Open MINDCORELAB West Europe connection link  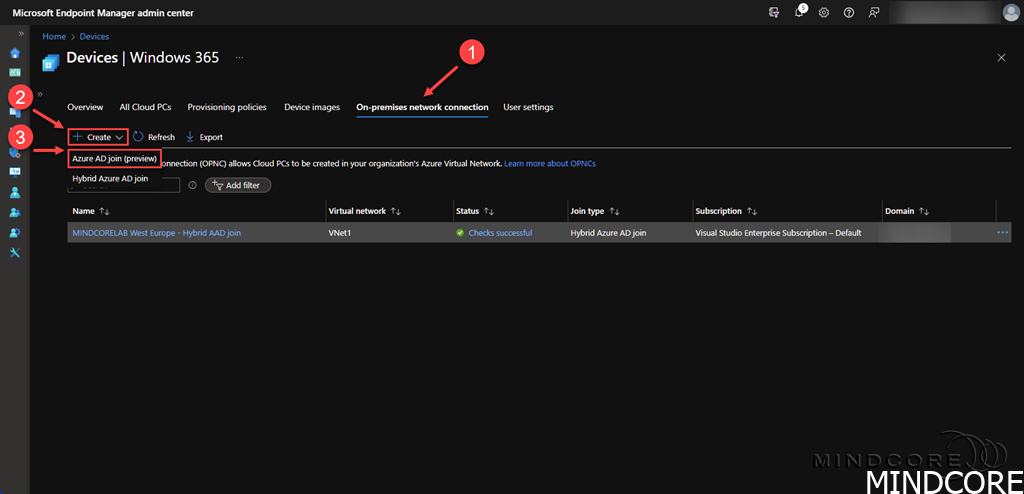click(x=156, y=233)
